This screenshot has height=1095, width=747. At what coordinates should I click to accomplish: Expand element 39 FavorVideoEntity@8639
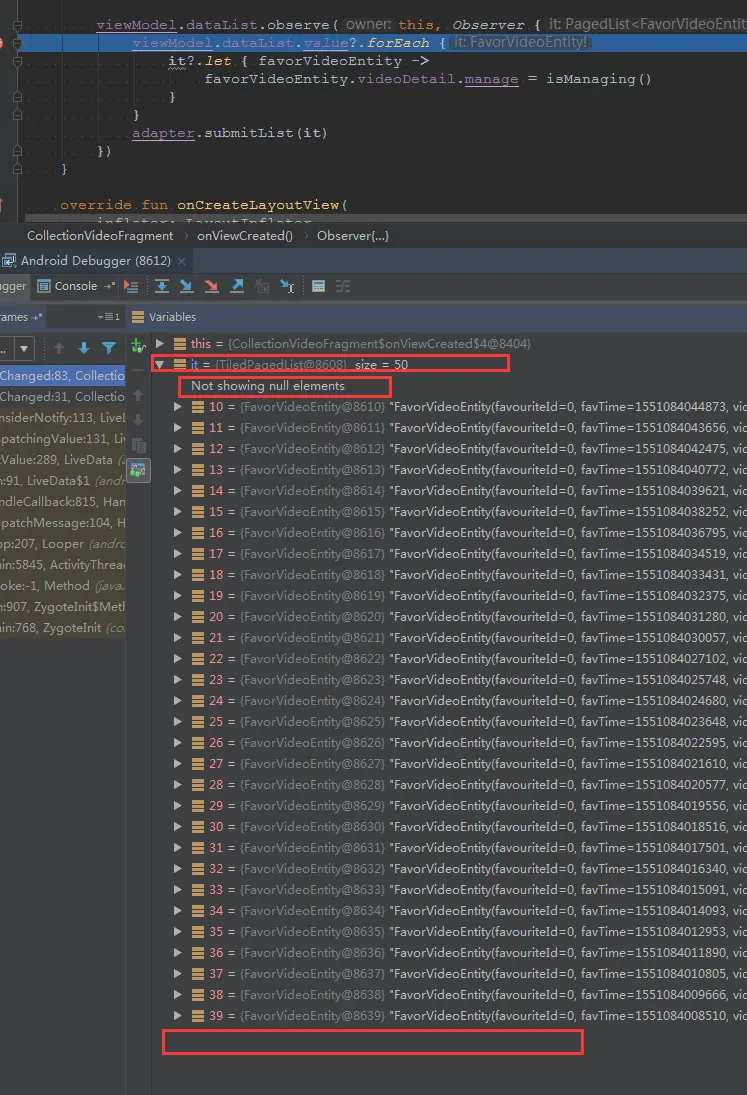tap(178, 1015)
